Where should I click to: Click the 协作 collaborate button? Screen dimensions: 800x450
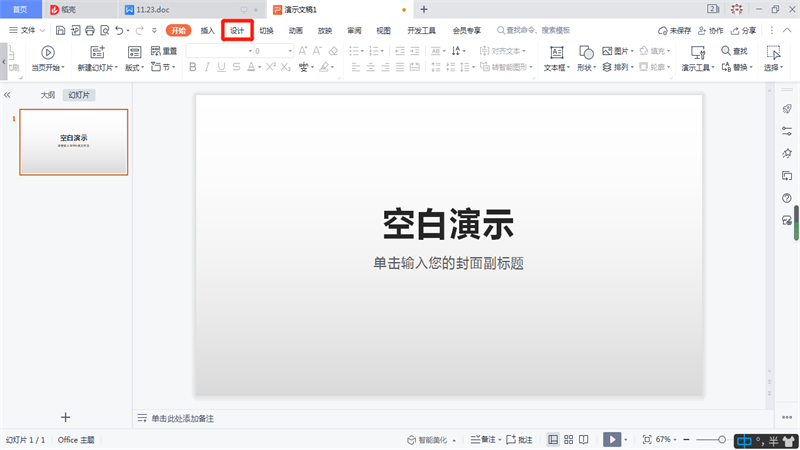[x=711, y=31]
